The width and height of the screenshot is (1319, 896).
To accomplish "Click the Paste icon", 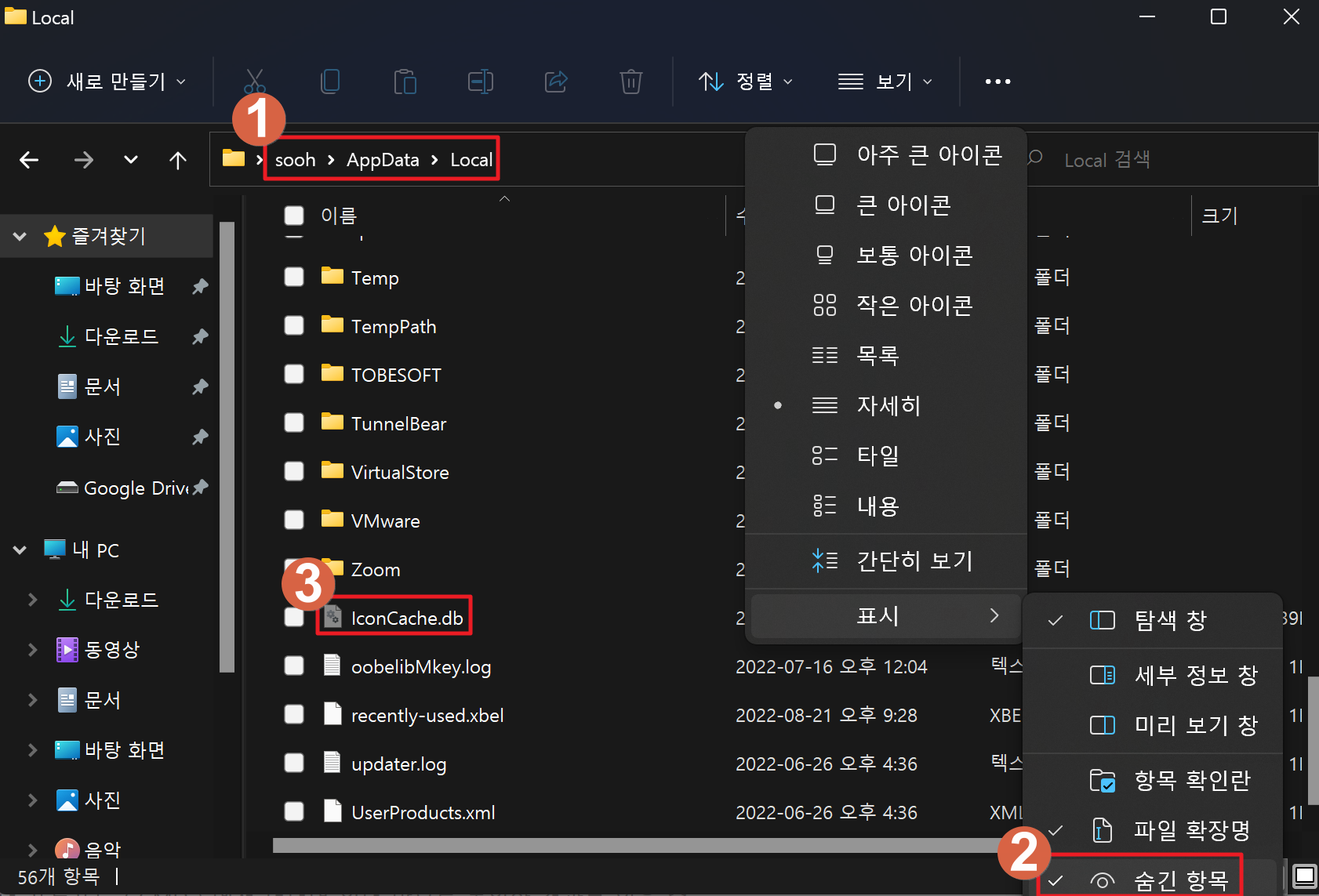I will pyautogui.click(x=405, y=81).
